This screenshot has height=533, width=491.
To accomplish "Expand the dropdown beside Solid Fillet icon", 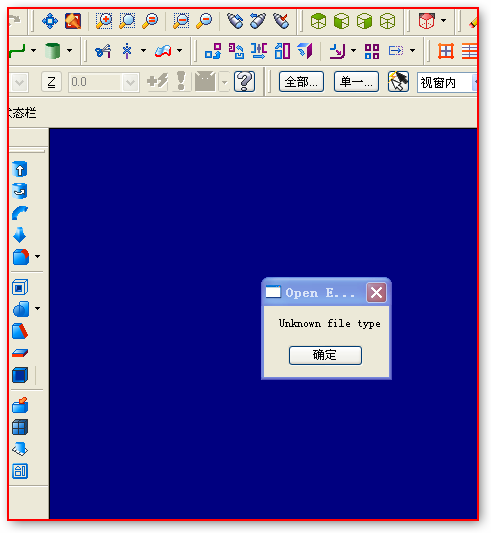I will (37, 256).
